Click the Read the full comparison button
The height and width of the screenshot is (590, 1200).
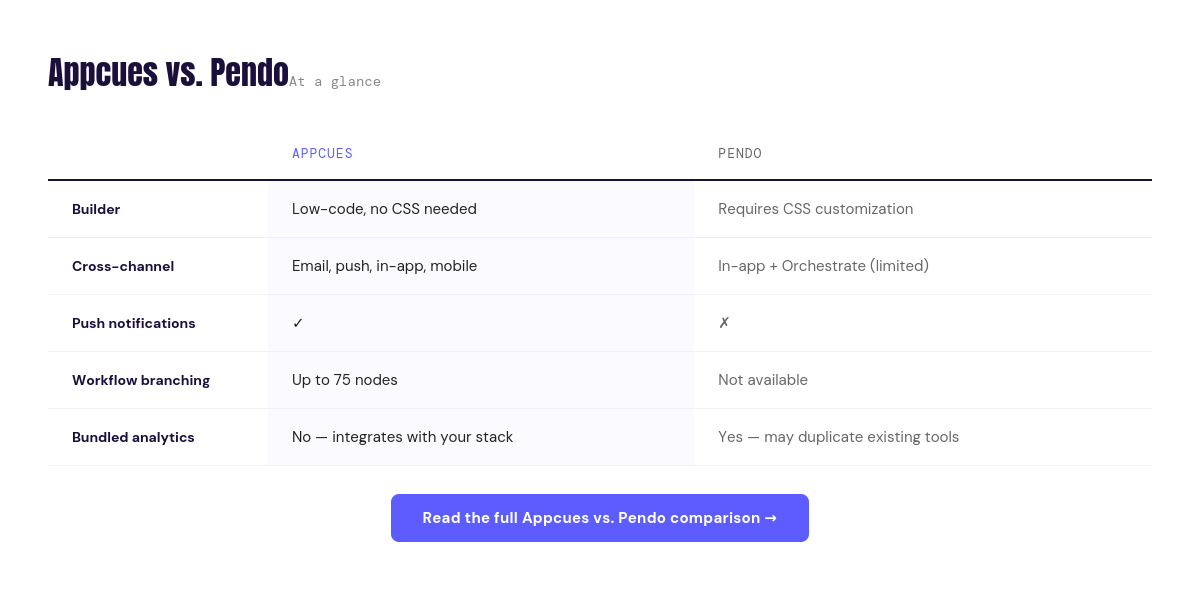pyautogui.click(x=599, y=518)
